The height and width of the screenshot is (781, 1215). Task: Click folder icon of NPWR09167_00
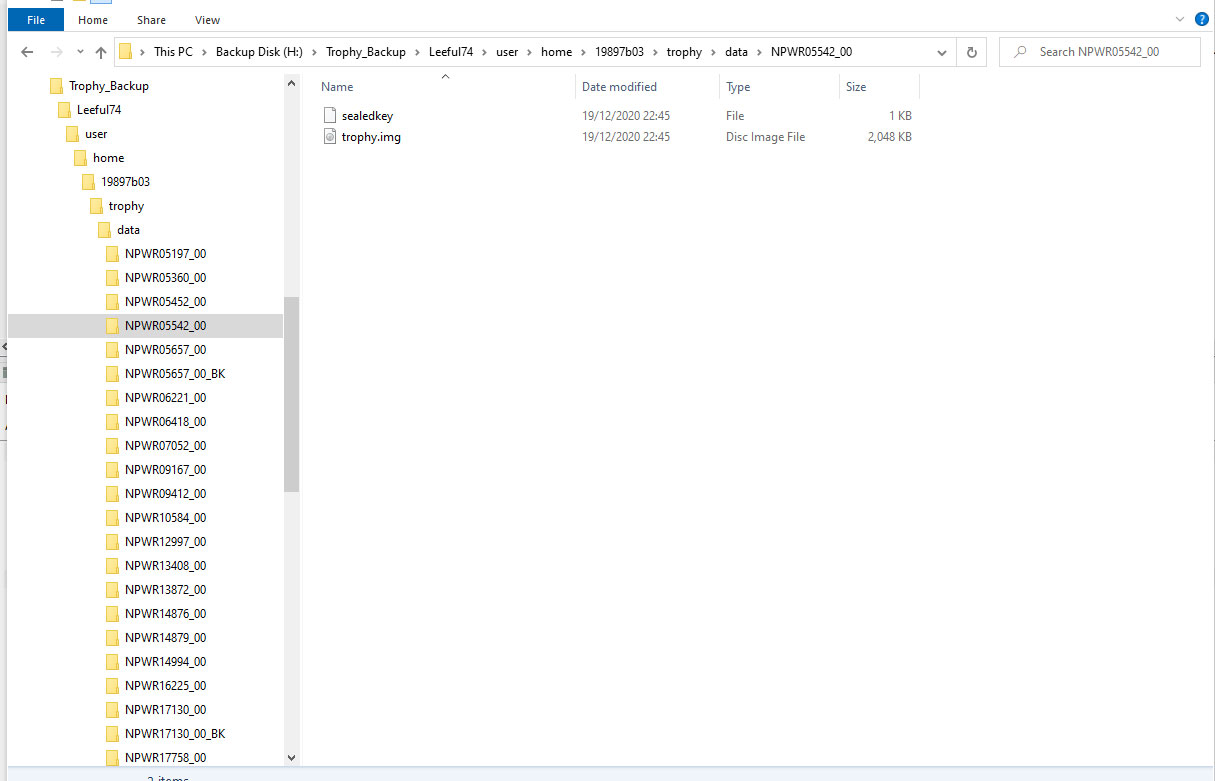(x=113, y=470)
